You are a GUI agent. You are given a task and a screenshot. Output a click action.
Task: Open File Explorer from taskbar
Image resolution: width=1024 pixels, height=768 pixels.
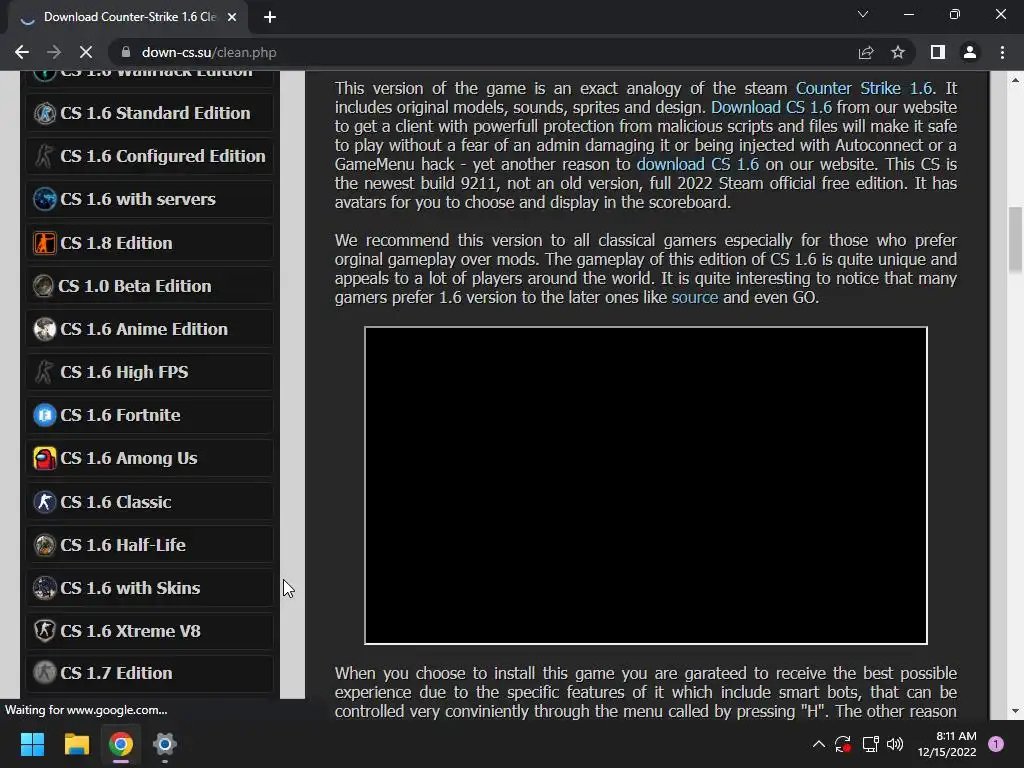pos(76,744)
